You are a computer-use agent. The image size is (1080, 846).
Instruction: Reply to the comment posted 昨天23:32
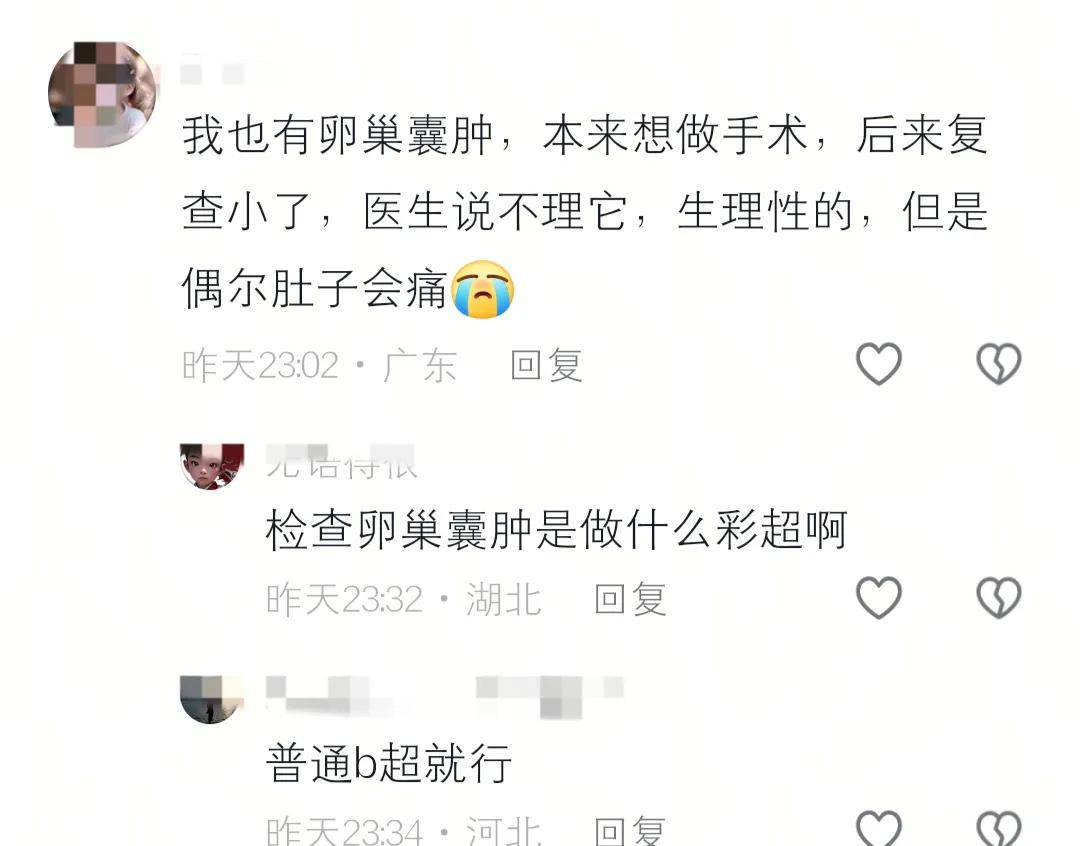click(x=630, y=599)
